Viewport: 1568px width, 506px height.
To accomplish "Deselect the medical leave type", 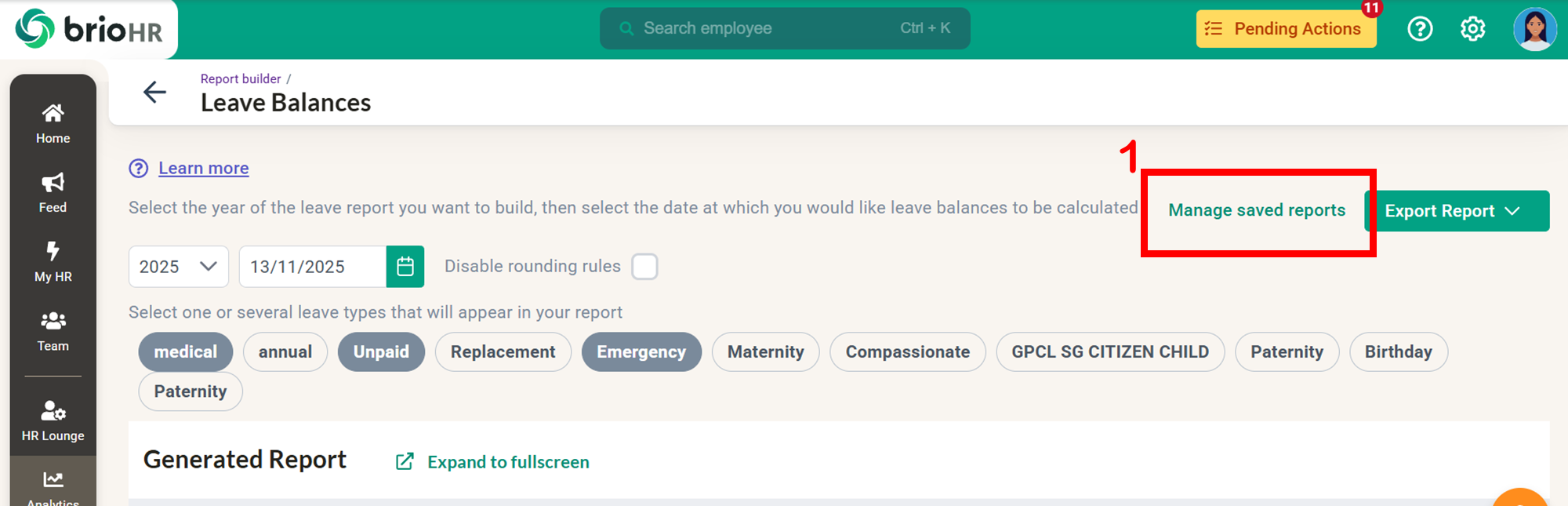I will click(185, 352).
